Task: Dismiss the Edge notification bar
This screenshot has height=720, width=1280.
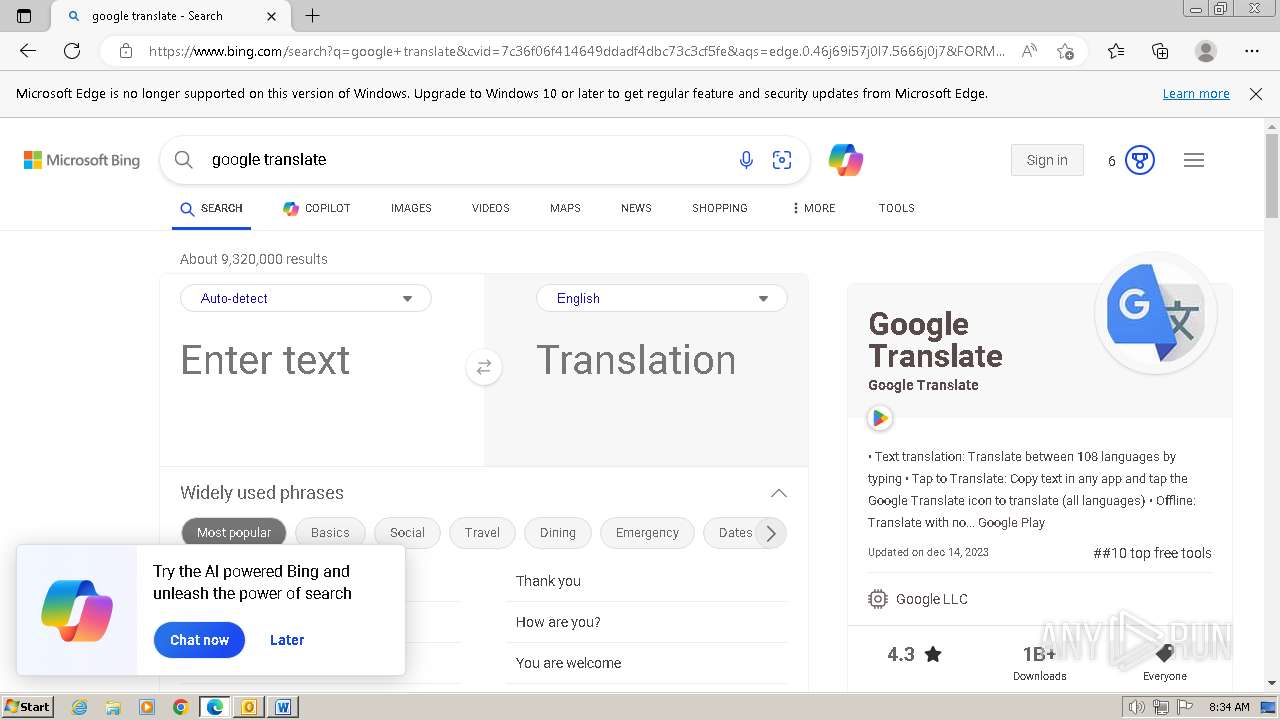Action: 1256,94
